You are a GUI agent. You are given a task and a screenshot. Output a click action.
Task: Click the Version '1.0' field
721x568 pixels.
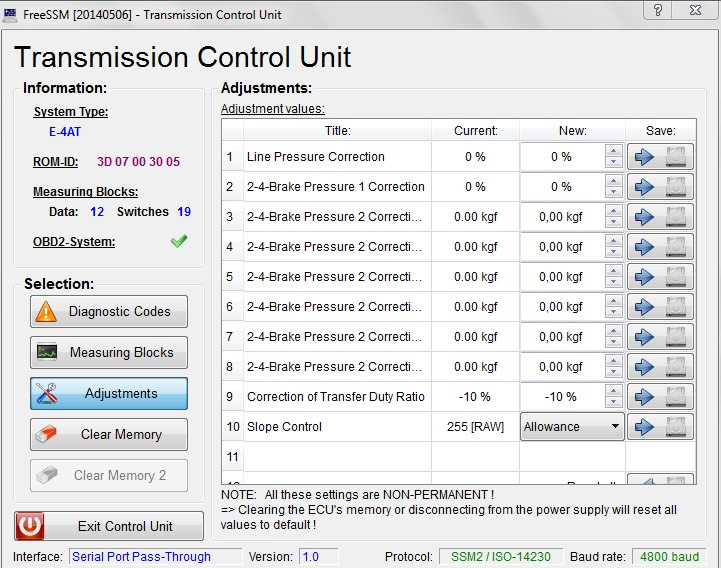tap(318, 557)
